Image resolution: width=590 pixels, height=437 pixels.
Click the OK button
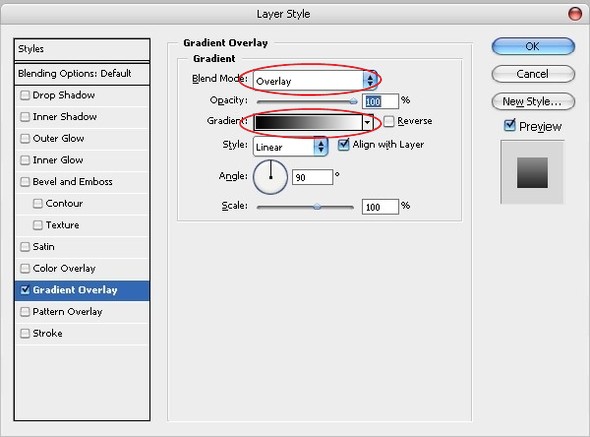pos(533,46)
